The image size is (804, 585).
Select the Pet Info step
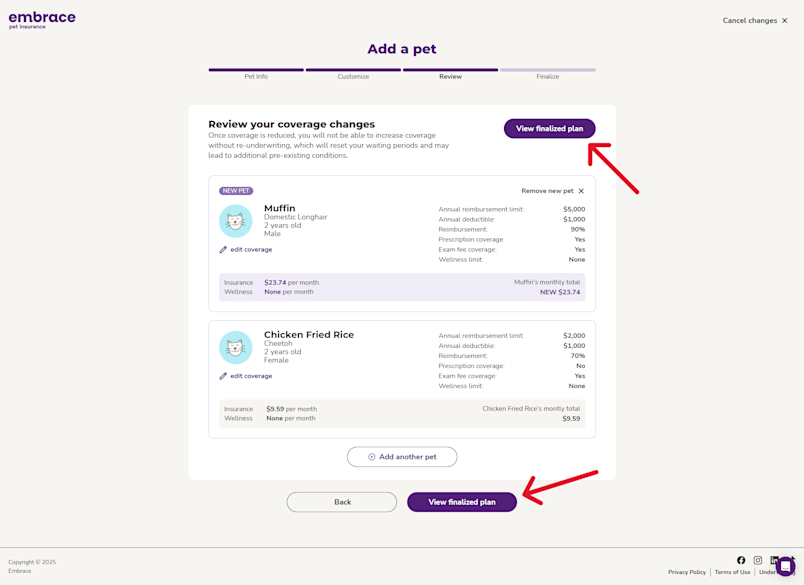click(256, 74)
